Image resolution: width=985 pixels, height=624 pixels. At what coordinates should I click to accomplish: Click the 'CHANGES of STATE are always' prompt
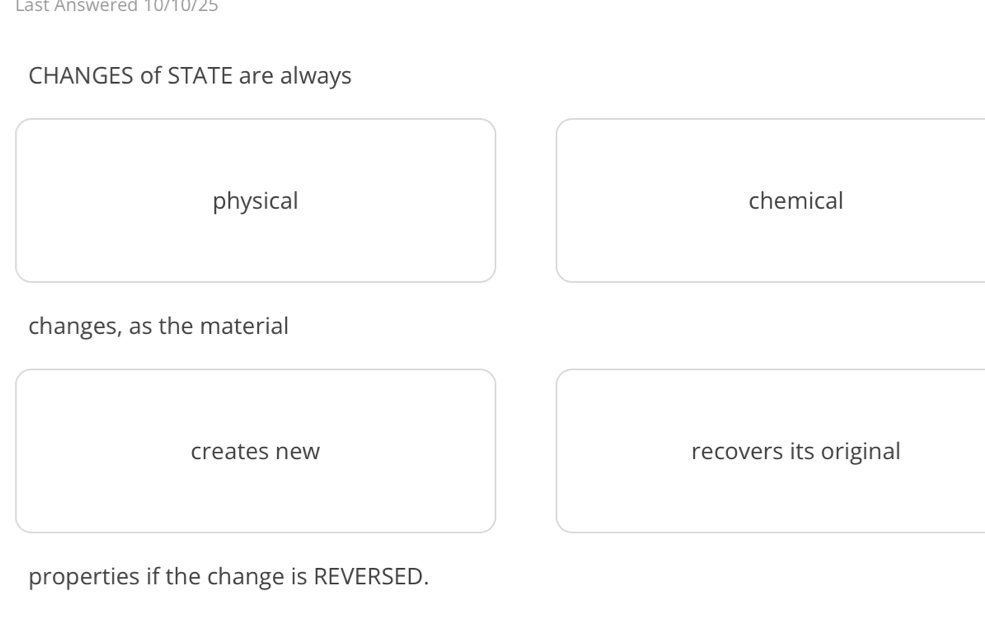[190, 76]
